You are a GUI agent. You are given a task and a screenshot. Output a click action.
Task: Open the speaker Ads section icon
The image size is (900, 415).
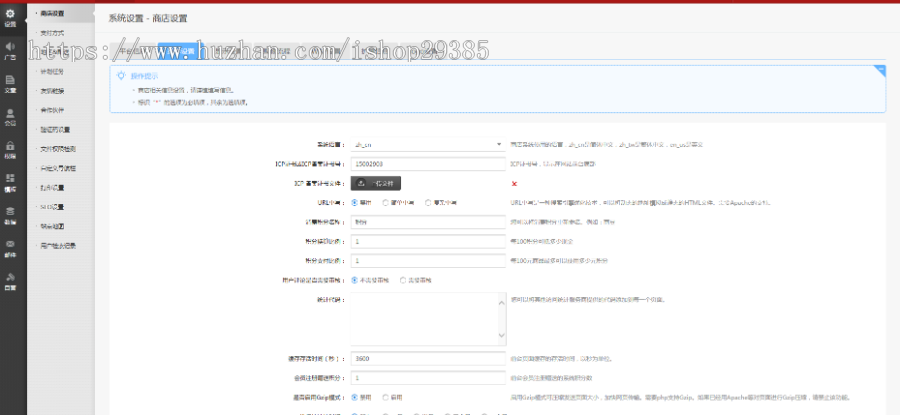10,51
